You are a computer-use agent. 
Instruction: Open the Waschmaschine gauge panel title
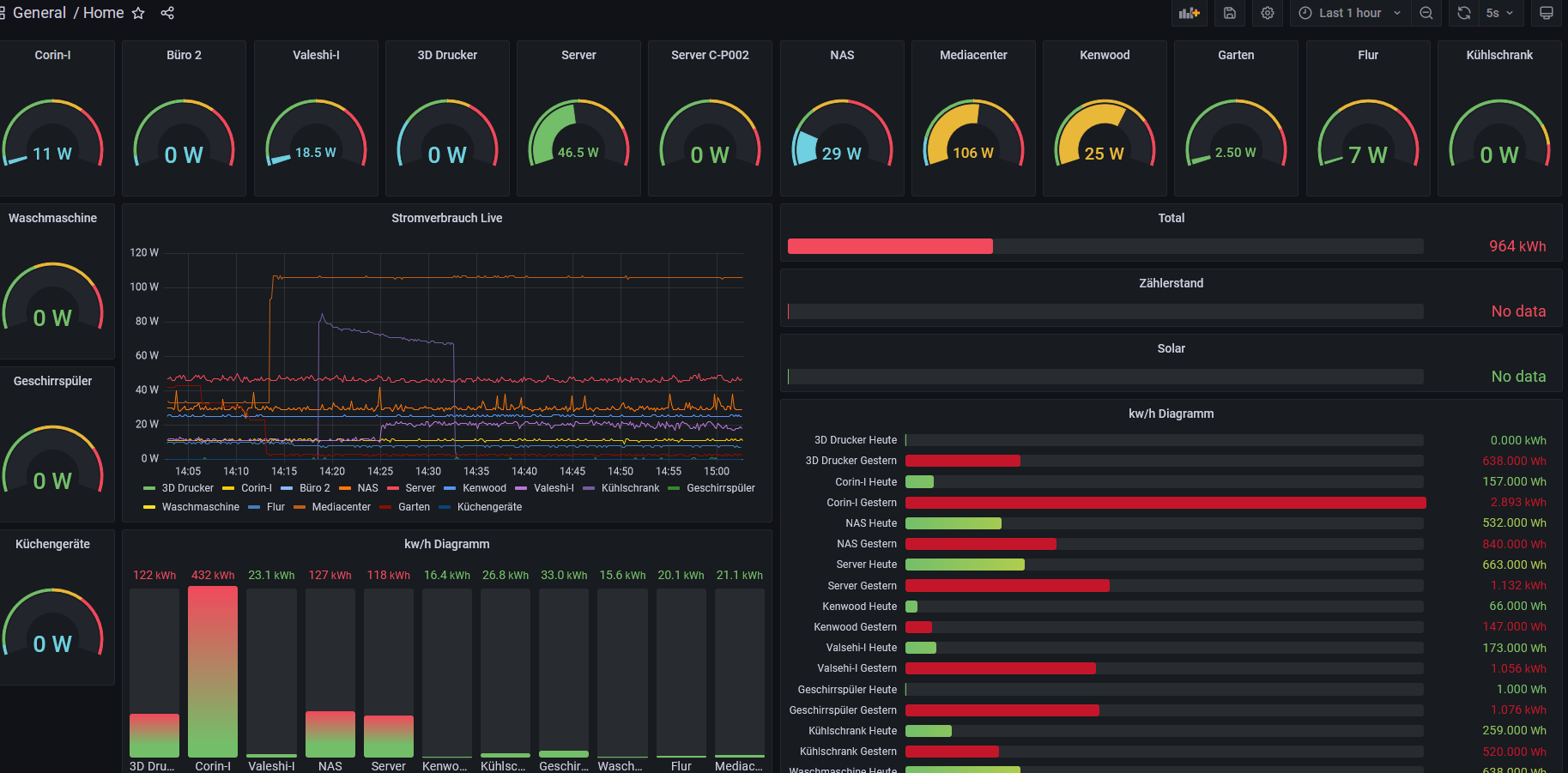(x=52, y=218)
